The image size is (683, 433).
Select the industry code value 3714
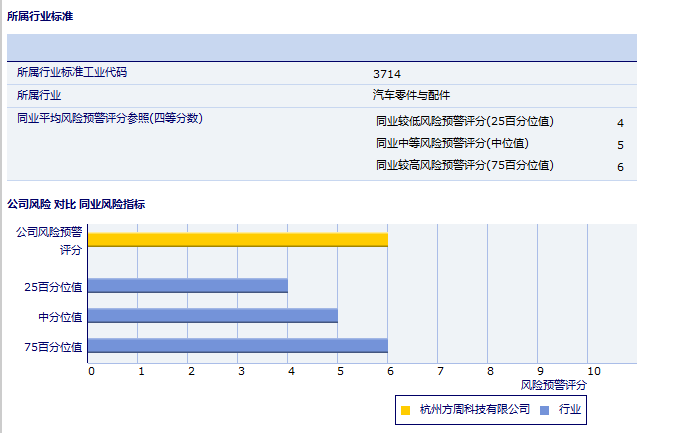(387, 74)
